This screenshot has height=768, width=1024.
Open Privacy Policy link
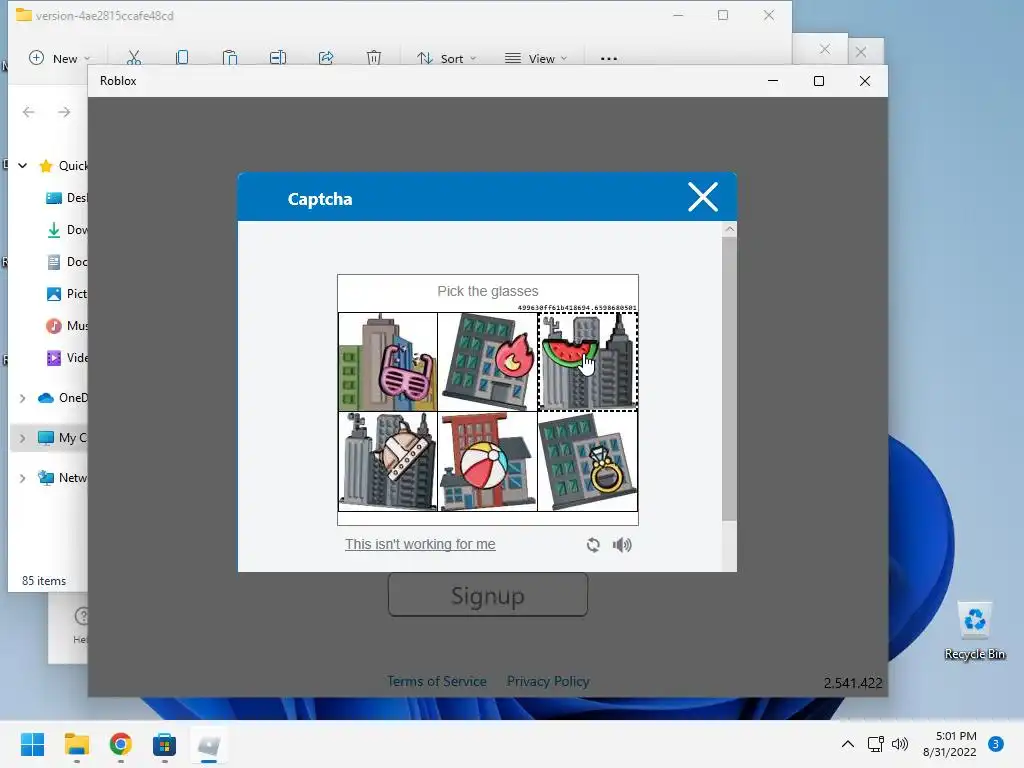[x=548, y=681]
